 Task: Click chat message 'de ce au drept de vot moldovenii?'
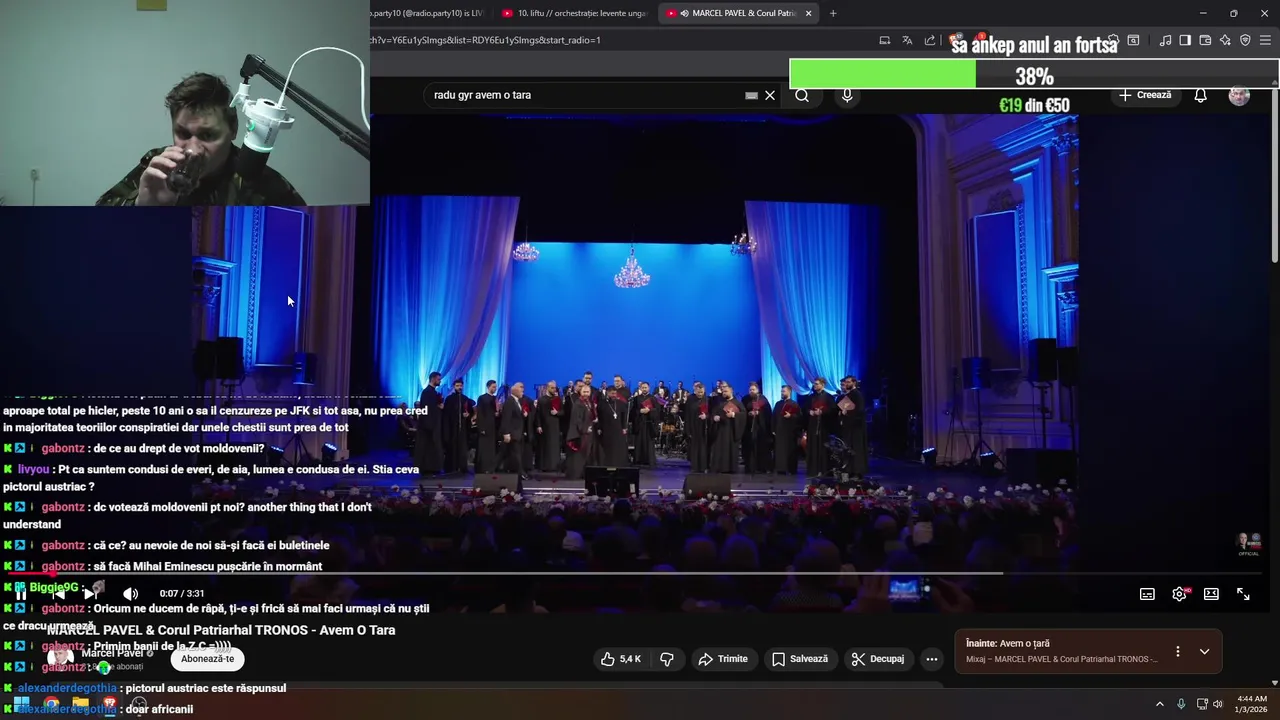[179, 449]
